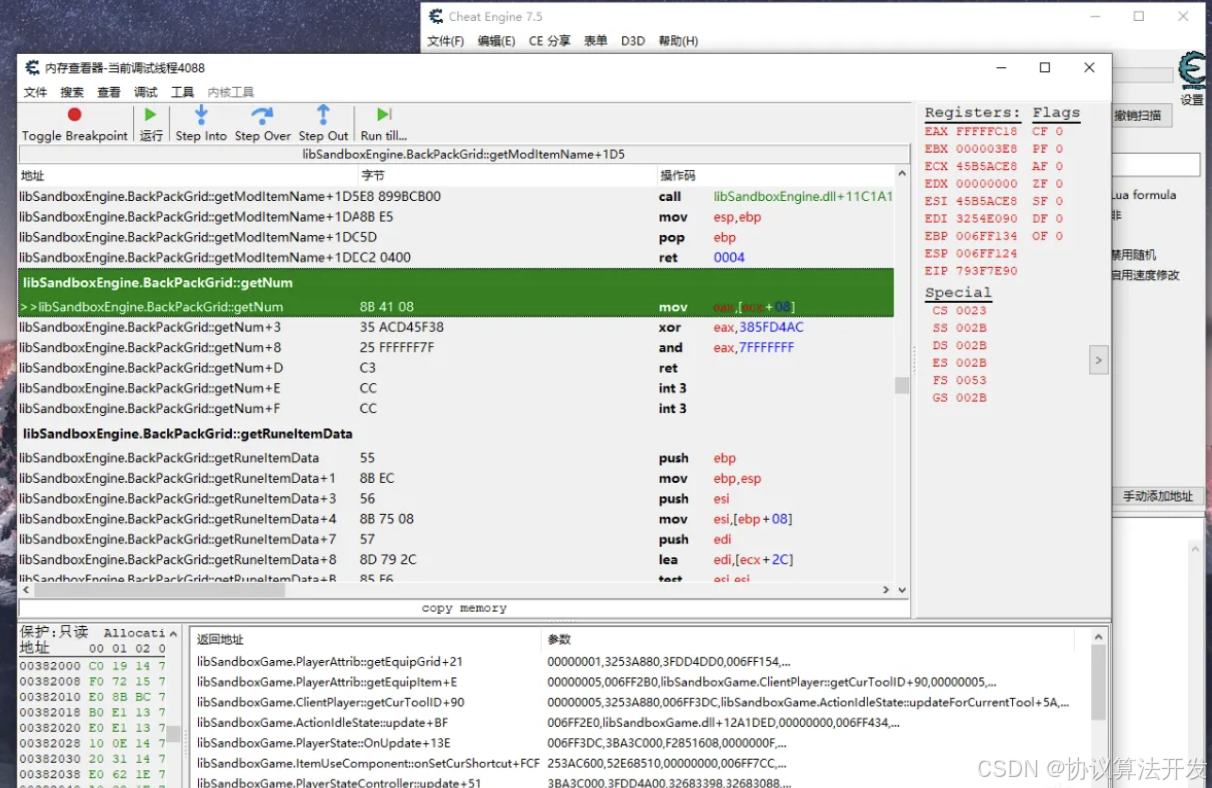Open 表单 menu in Cheat Engine window
Image resolution: width=1212 pixels, height=788 pixels.
click(596, 41)
